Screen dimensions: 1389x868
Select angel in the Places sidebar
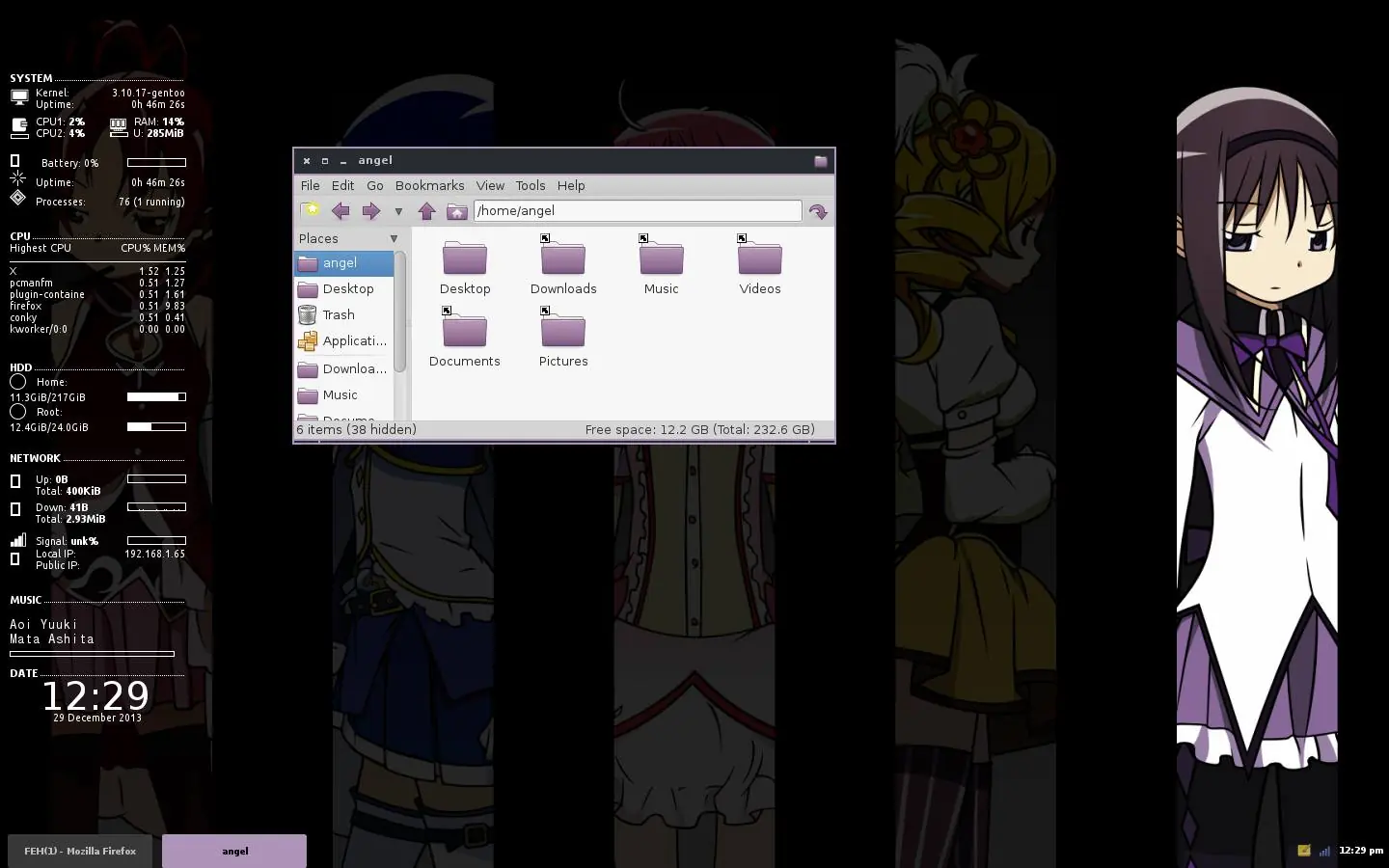pos(343,263)
